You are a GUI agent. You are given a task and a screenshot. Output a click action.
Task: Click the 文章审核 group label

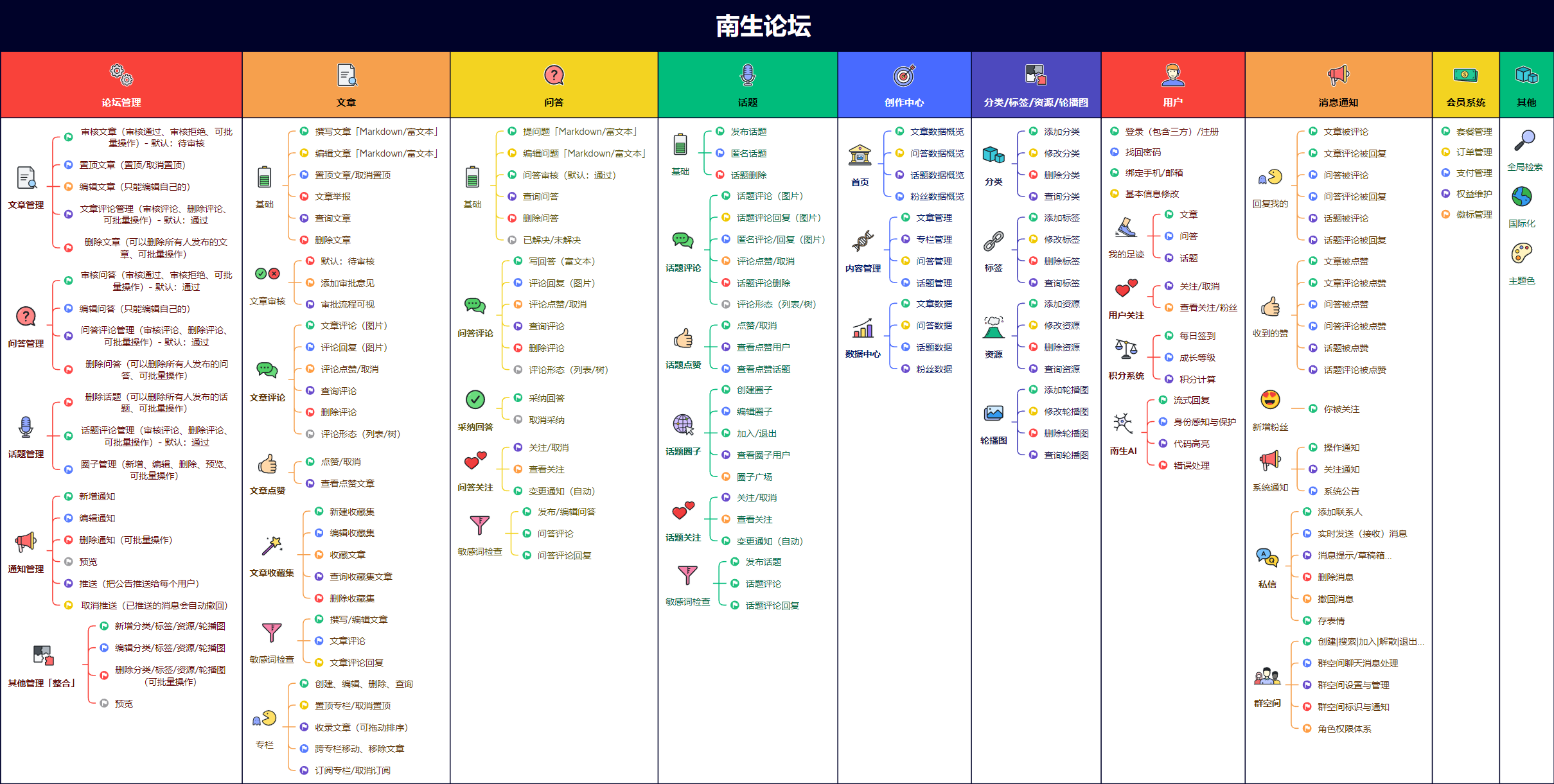(x=267, y=301)
